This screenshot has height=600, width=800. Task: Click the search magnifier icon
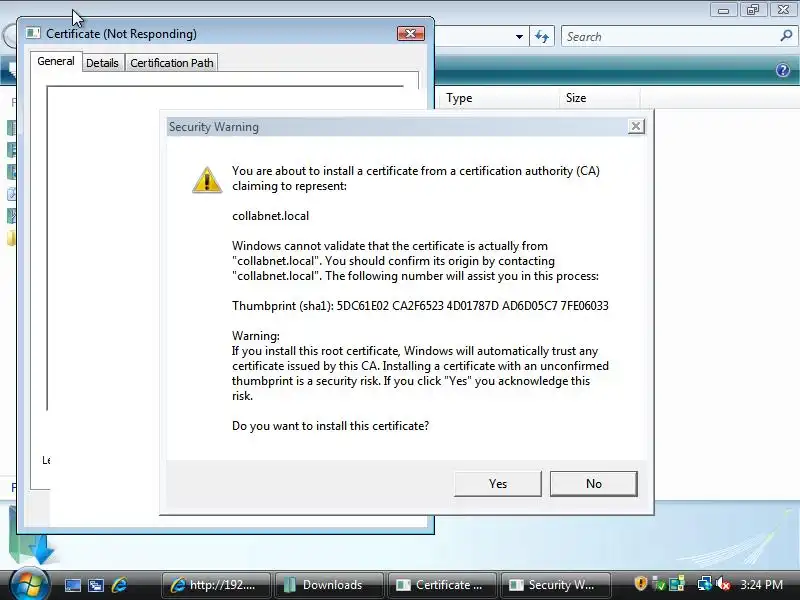pyautogui.click(x=786, y=36)
